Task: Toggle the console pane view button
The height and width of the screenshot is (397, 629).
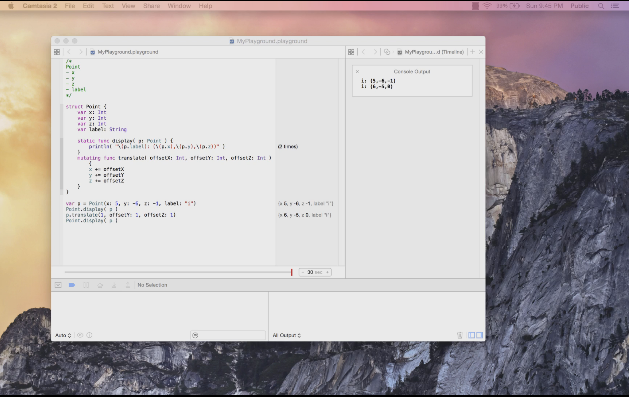Action: pos(479,335)
